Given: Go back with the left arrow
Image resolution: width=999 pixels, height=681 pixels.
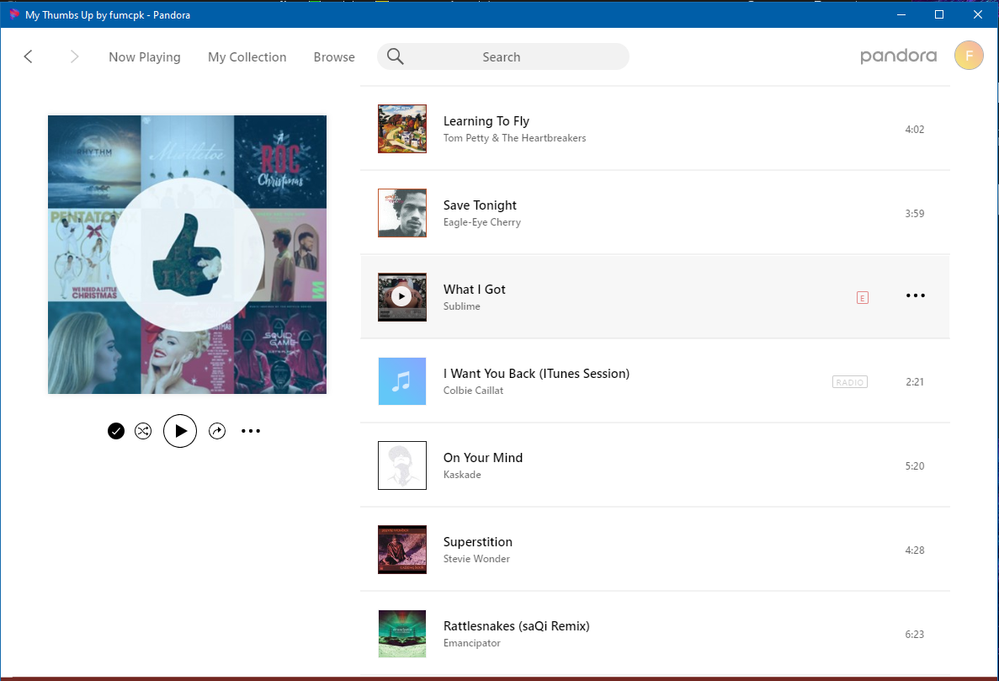Looking at the screenshot, I should tap(28, 57).
